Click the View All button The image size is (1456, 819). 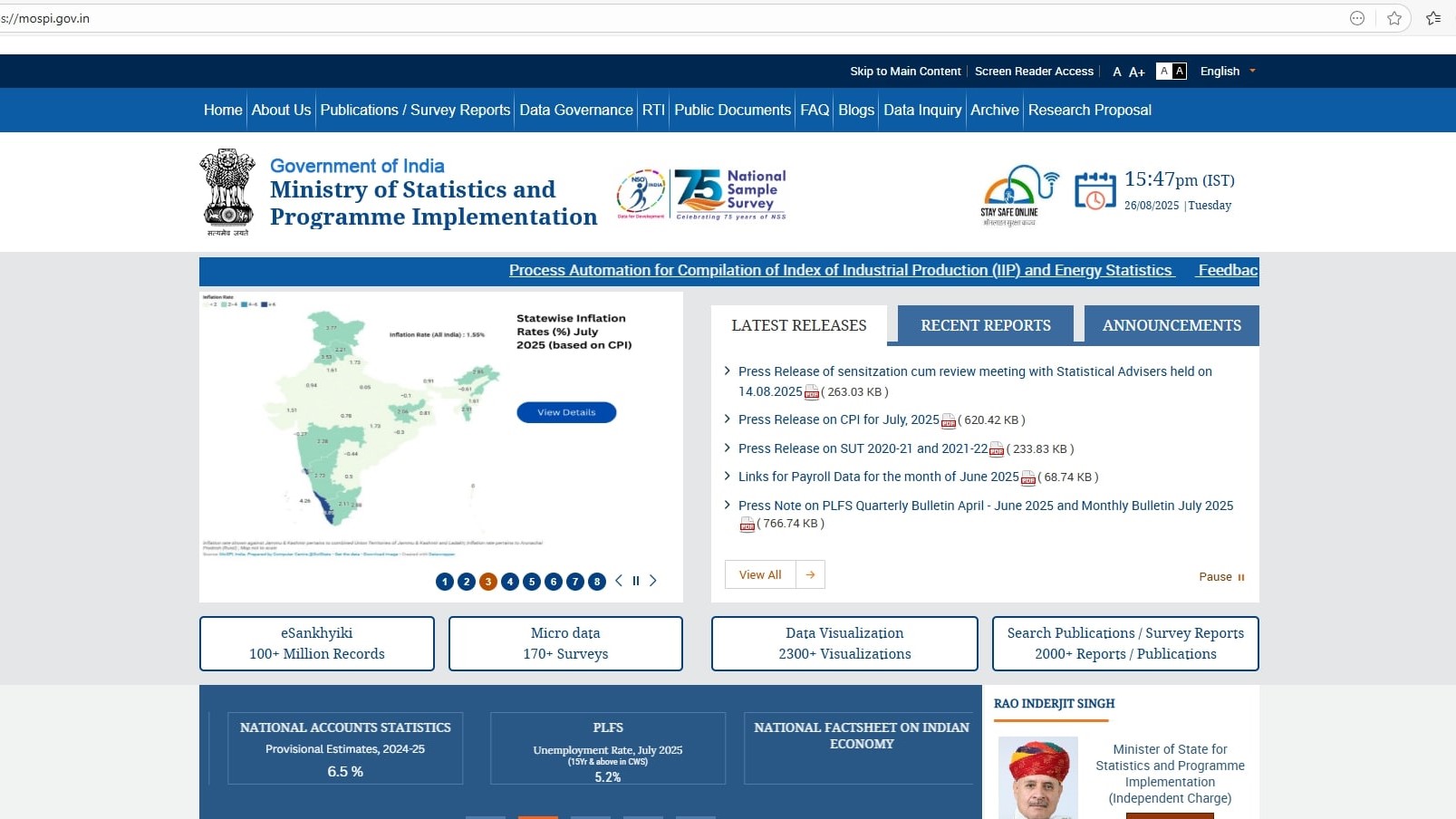tap(760, 574)
